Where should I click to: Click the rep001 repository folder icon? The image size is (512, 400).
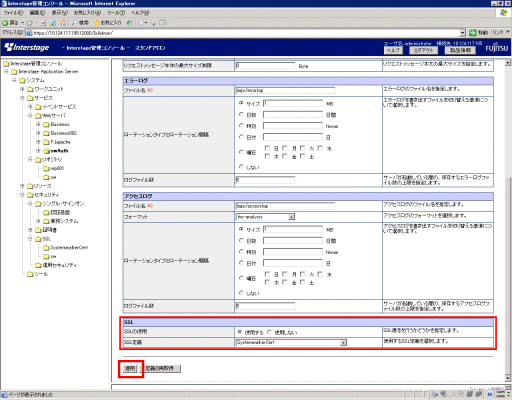pos(46,168)
